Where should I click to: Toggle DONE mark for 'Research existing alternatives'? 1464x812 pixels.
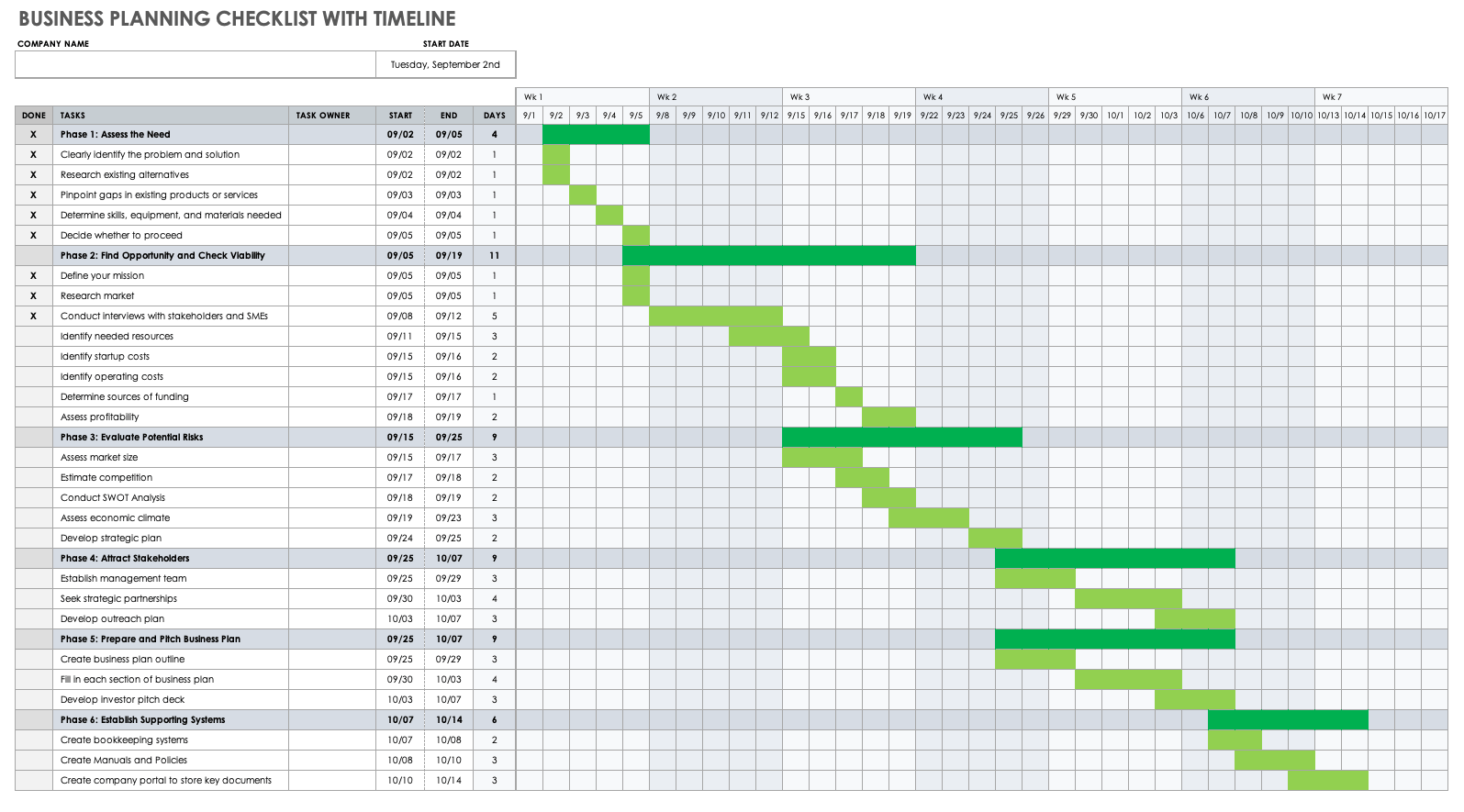click(x=34, y=175)
